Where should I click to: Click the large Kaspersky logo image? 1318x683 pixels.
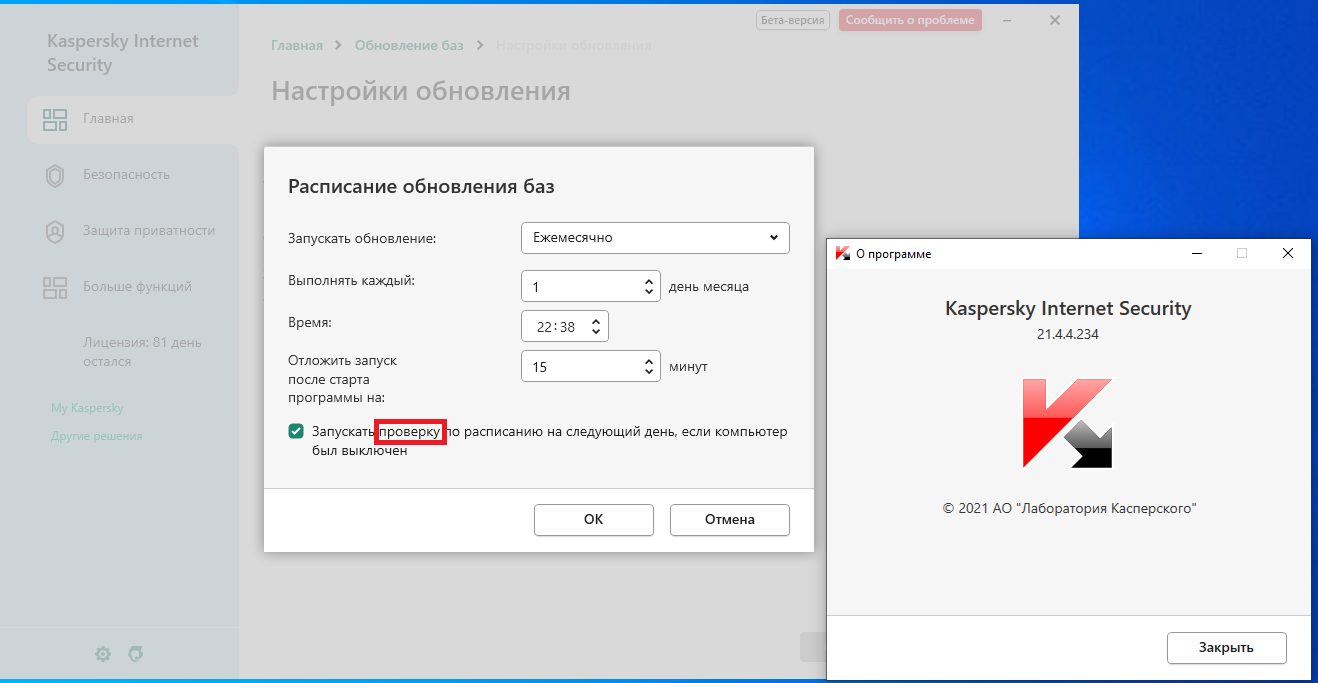point(1067,423)
